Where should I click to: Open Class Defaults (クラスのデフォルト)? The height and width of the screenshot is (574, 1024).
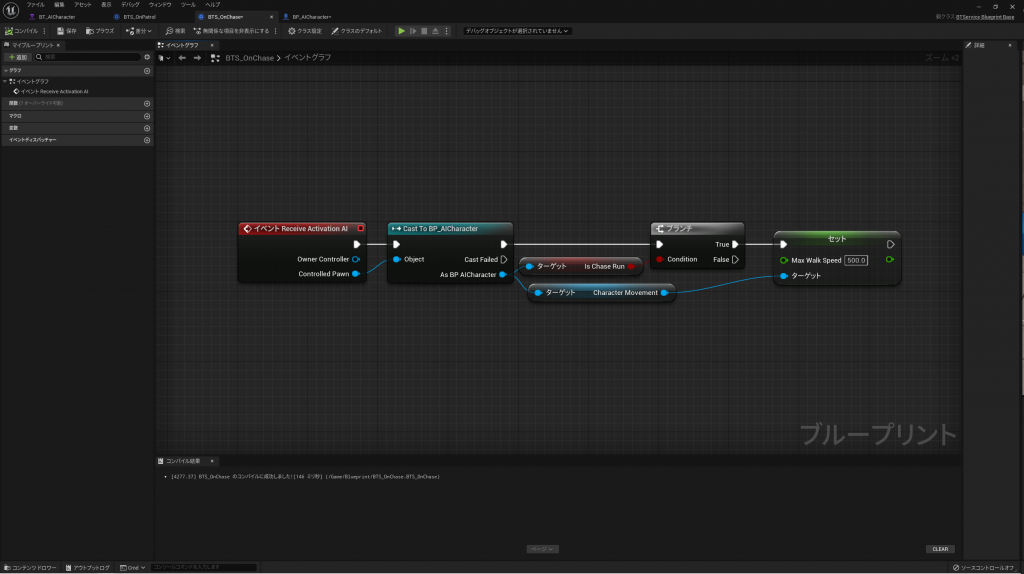(358, 31)
